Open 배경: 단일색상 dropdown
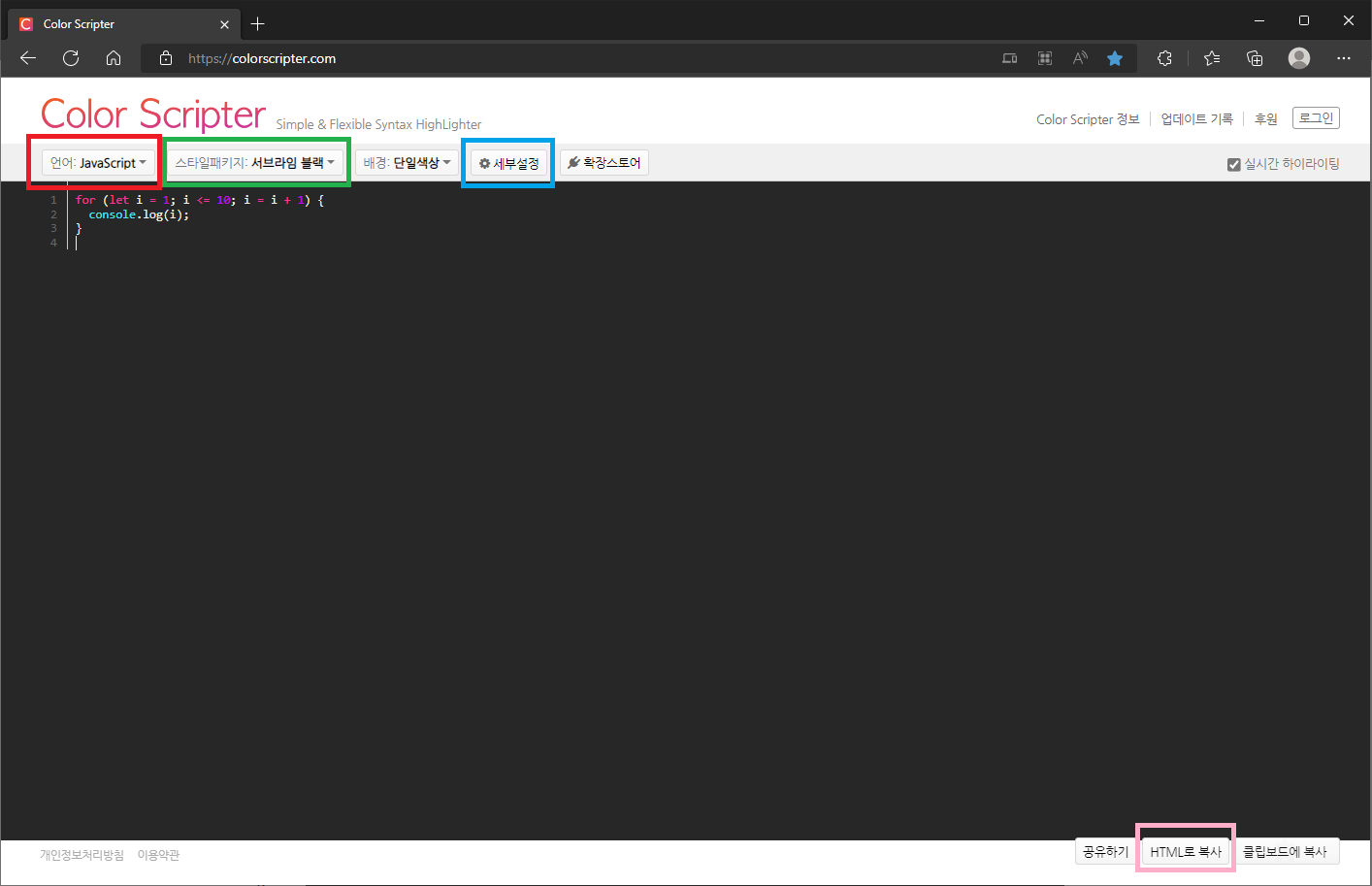The width and height of the screenshot is (1372, 886). 407,163
